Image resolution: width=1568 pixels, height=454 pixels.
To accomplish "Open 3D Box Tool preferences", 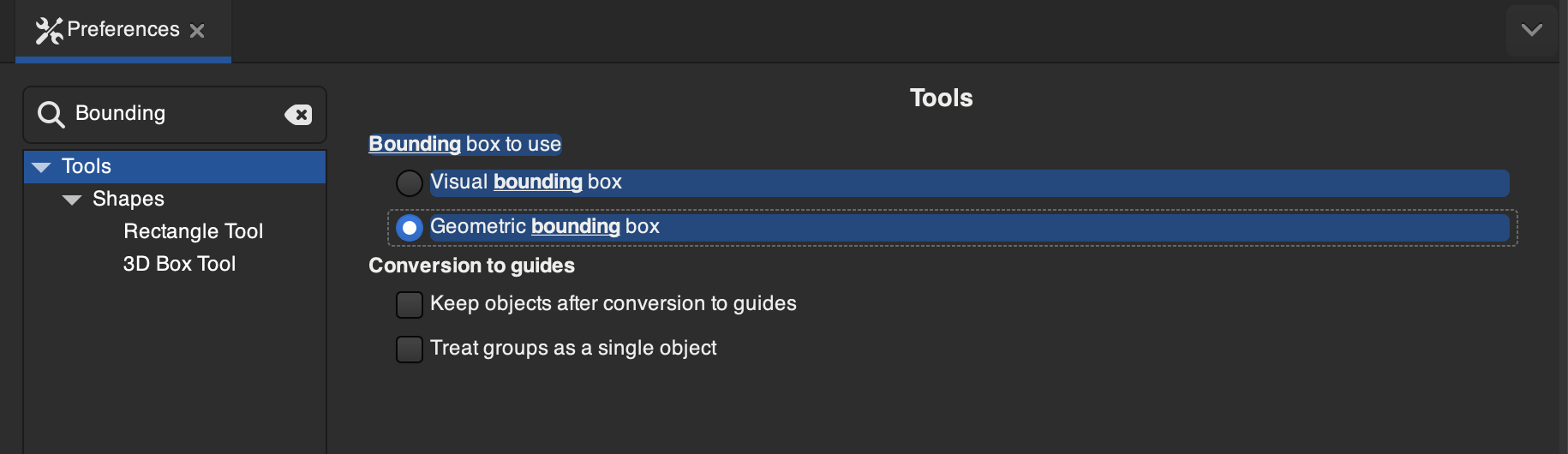I will tap(179, 264).
